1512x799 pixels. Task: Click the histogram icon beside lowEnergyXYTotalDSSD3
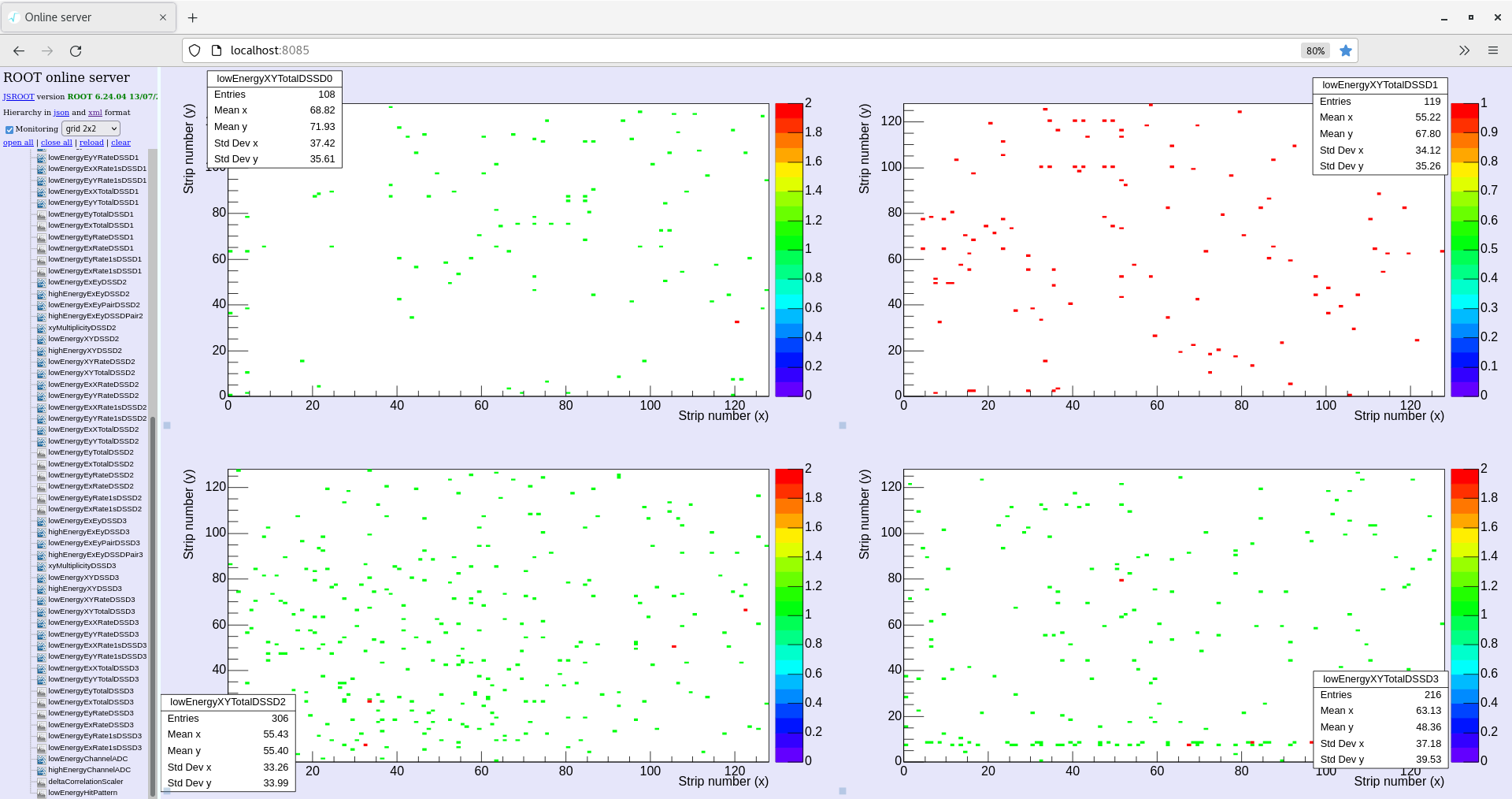tap(42, 611)
